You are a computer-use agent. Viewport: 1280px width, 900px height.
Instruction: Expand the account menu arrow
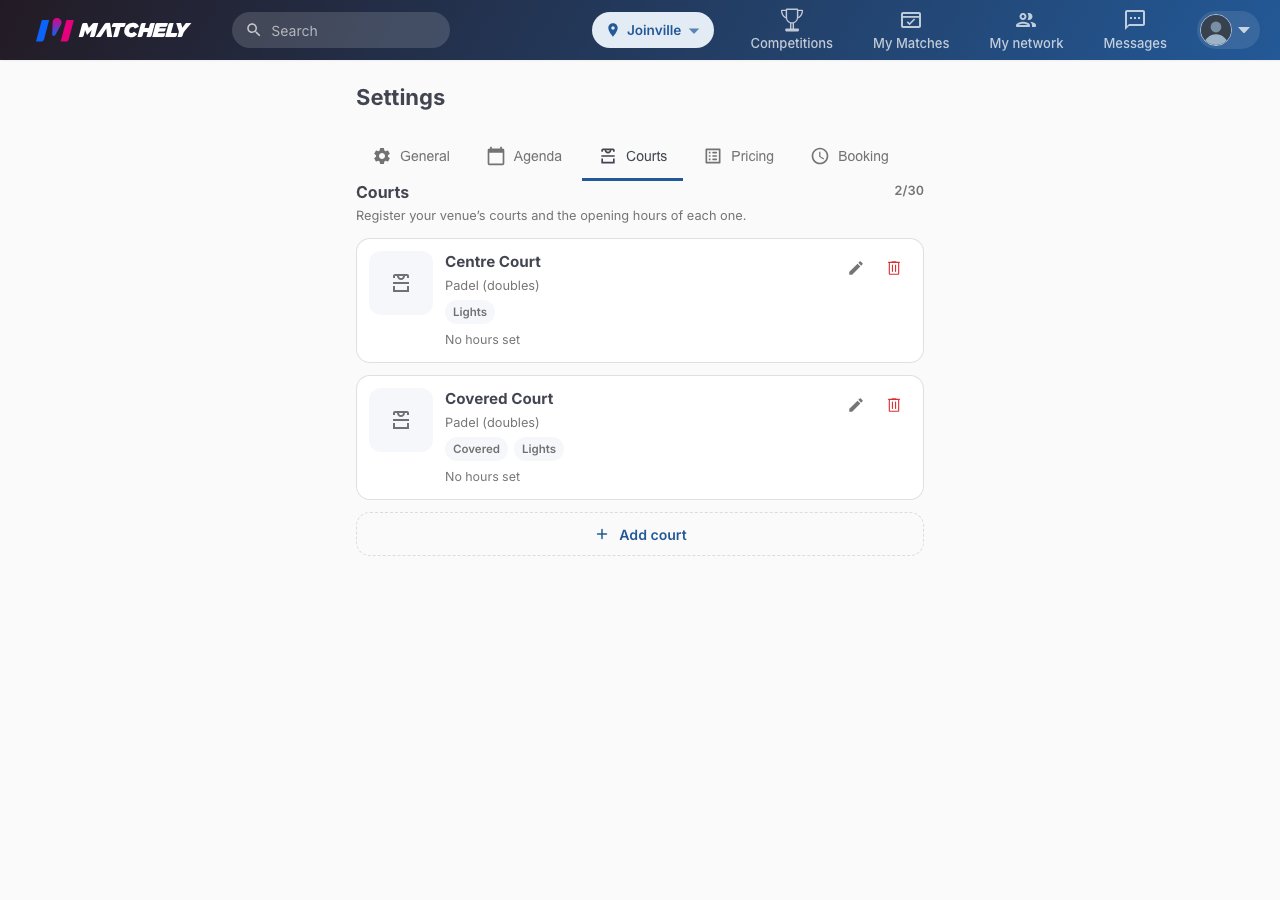(x=1244, y=30)
